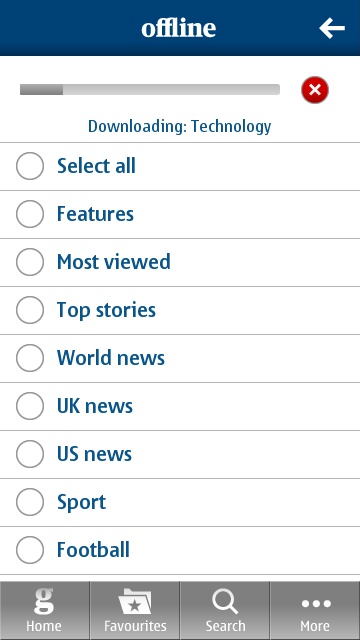Image resolution: width=360 pixels, height=640 pixels.
Task: Check the Sport section circle
Action: click(30, 502)
